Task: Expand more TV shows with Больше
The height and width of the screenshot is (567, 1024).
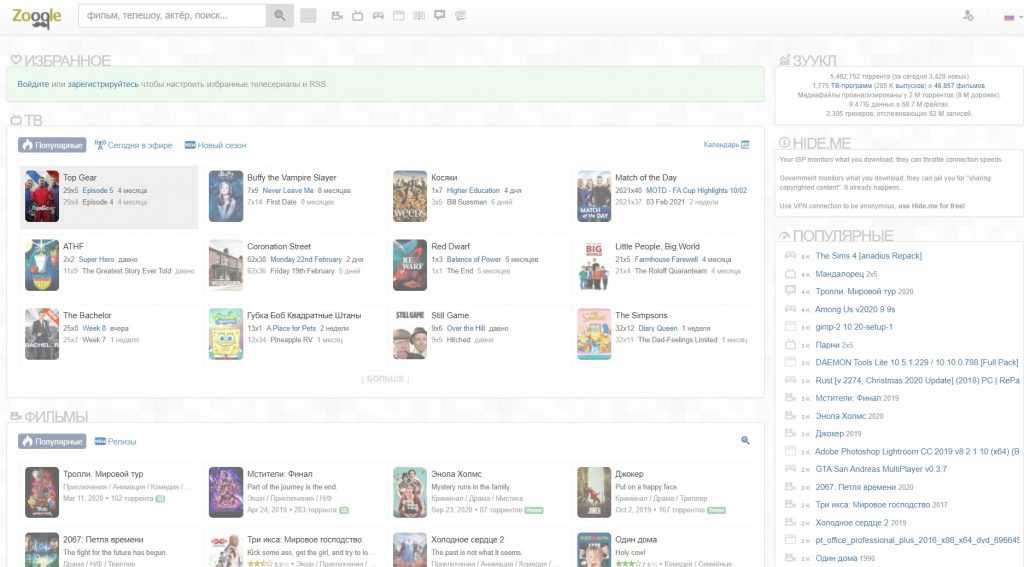Action: click(x=385, y=379)
